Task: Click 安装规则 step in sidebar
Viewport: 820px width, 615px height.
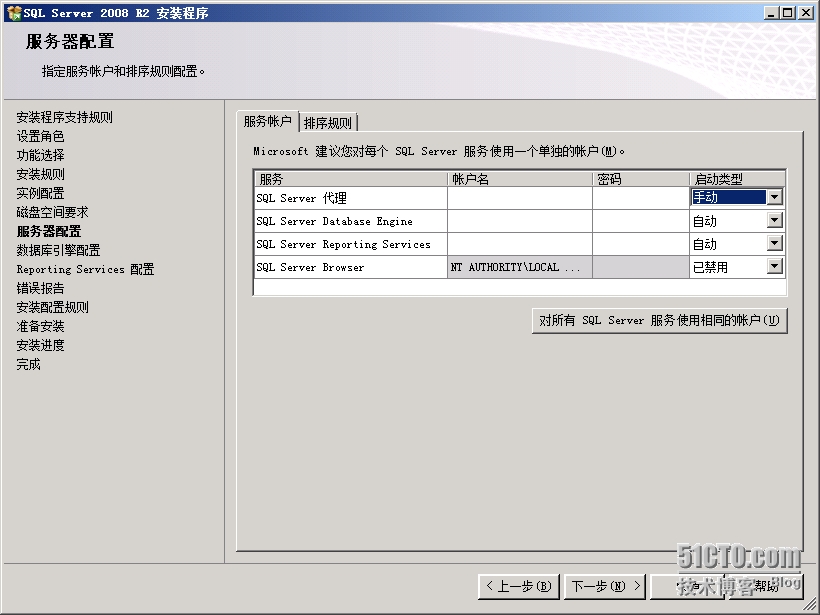Action: coord(40,174)
